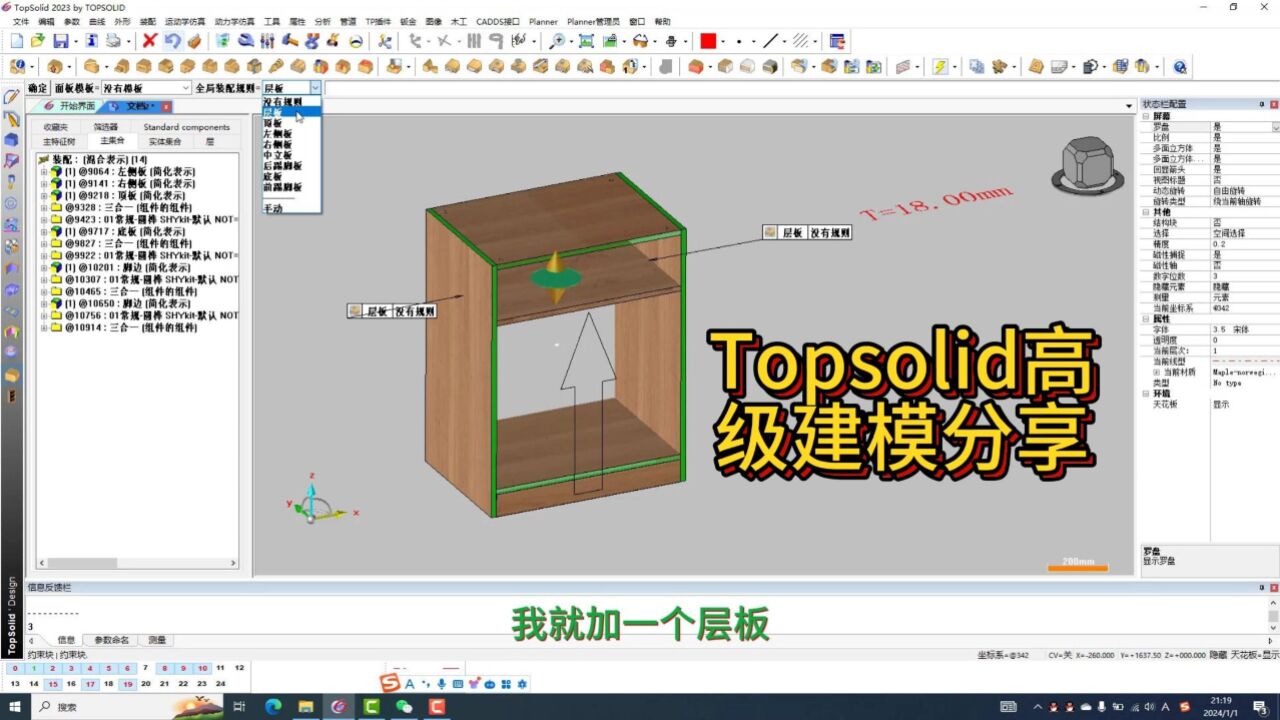1280x720 pixels.
Task: Click the new document icon in toolbar
Action: click(x=18, y=41)
